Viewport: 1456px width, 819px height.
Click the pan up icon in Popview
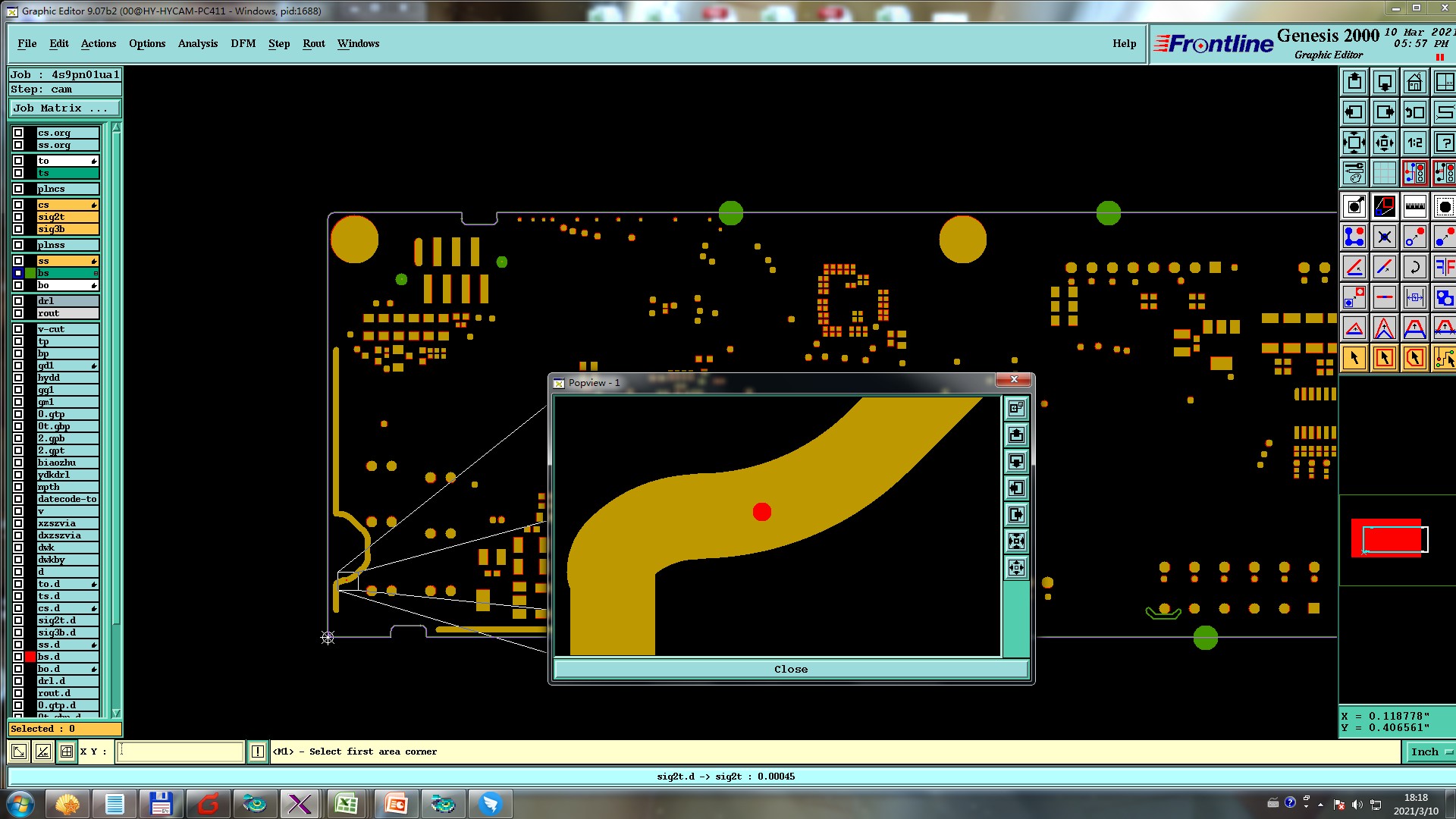coord(1016,435)
